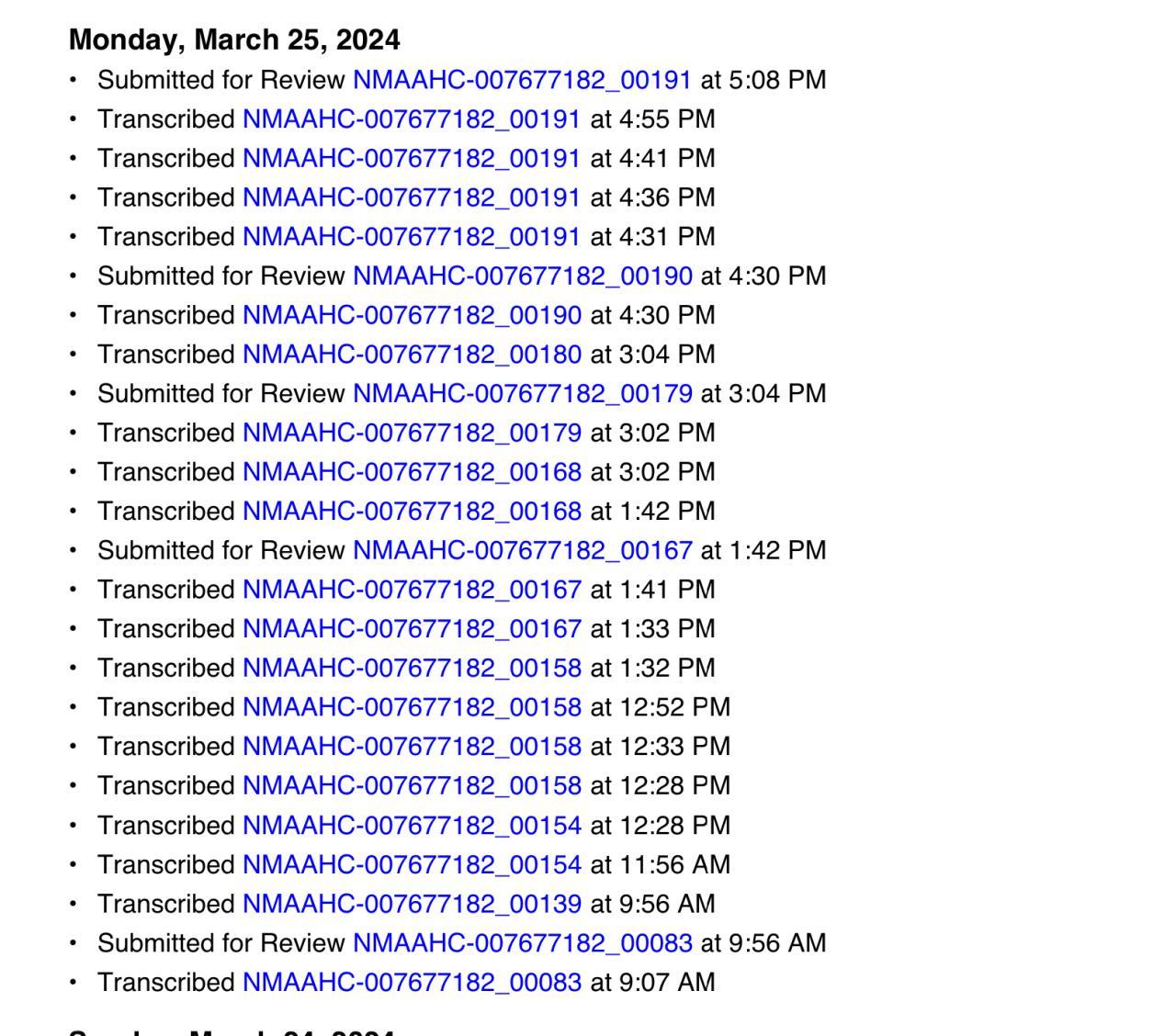Click the _00083 link transcribed at 9:07 AM
Image resolution: width=1176 pixels, height=1036 pixels.
click(412, 983)
